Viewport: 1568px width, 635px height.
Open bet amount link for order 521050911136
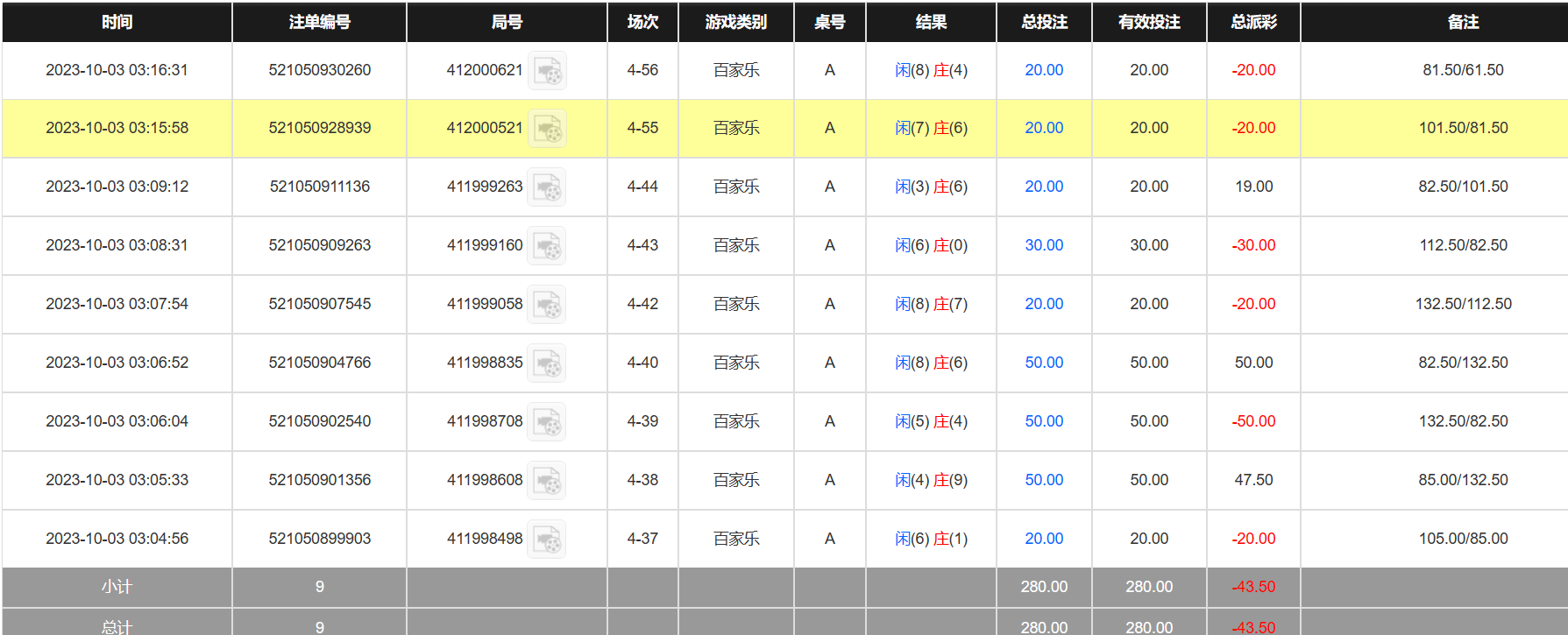[x=1044, y=187]
